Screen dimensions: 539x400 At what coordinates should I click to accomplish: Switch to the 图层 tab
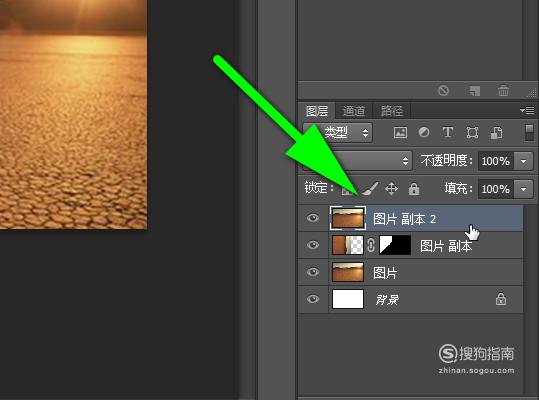(x=317, y=111)
